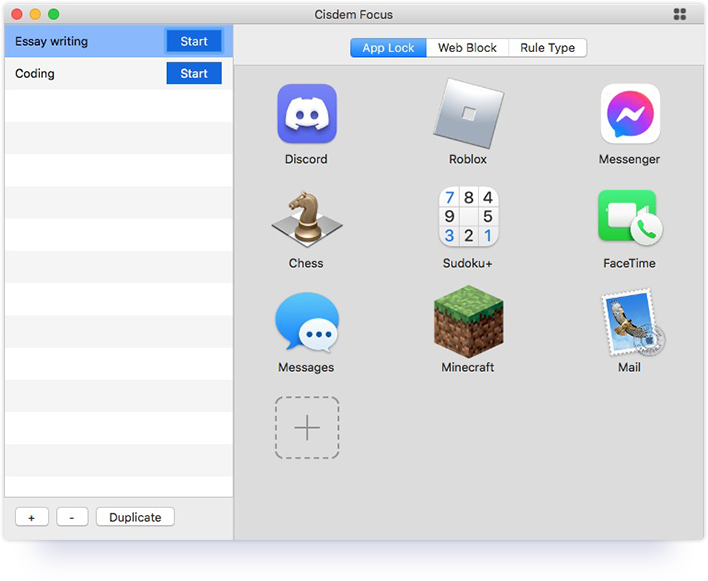Start the Coding session
This screenshot has height=581, width=708.
194,73
